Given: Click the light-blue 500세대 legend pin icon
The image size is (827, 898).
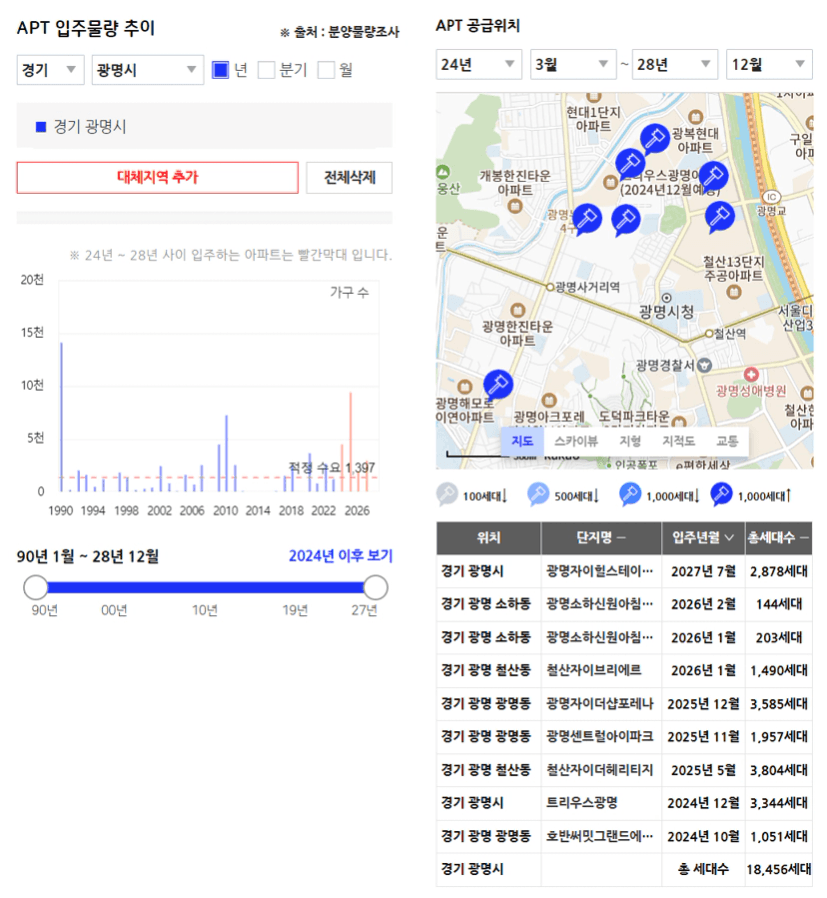Looking at the screenshot, I should point(538,494).
